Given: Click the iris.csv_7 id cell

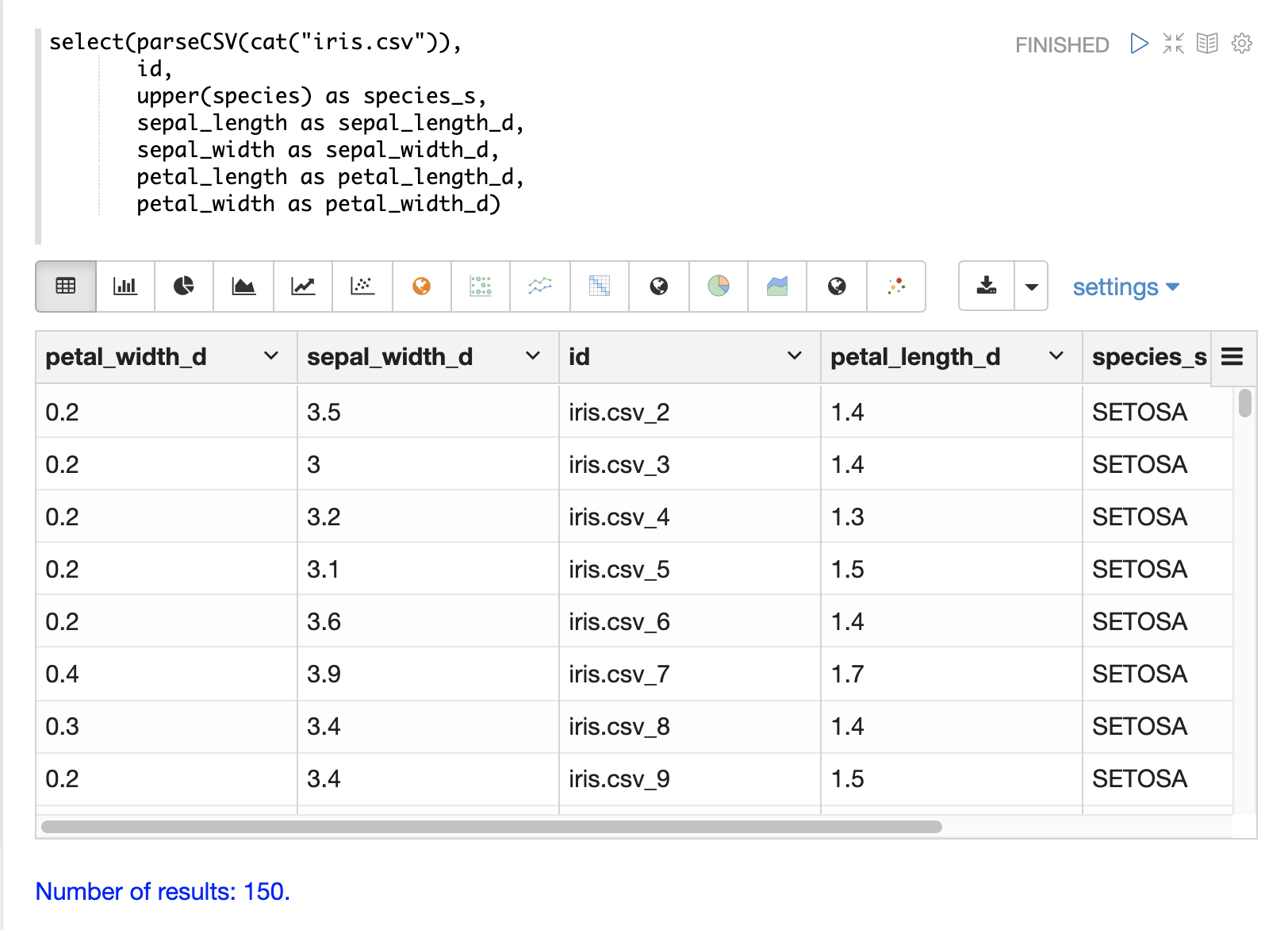Looking at the screenshot, I should [619, 674].
